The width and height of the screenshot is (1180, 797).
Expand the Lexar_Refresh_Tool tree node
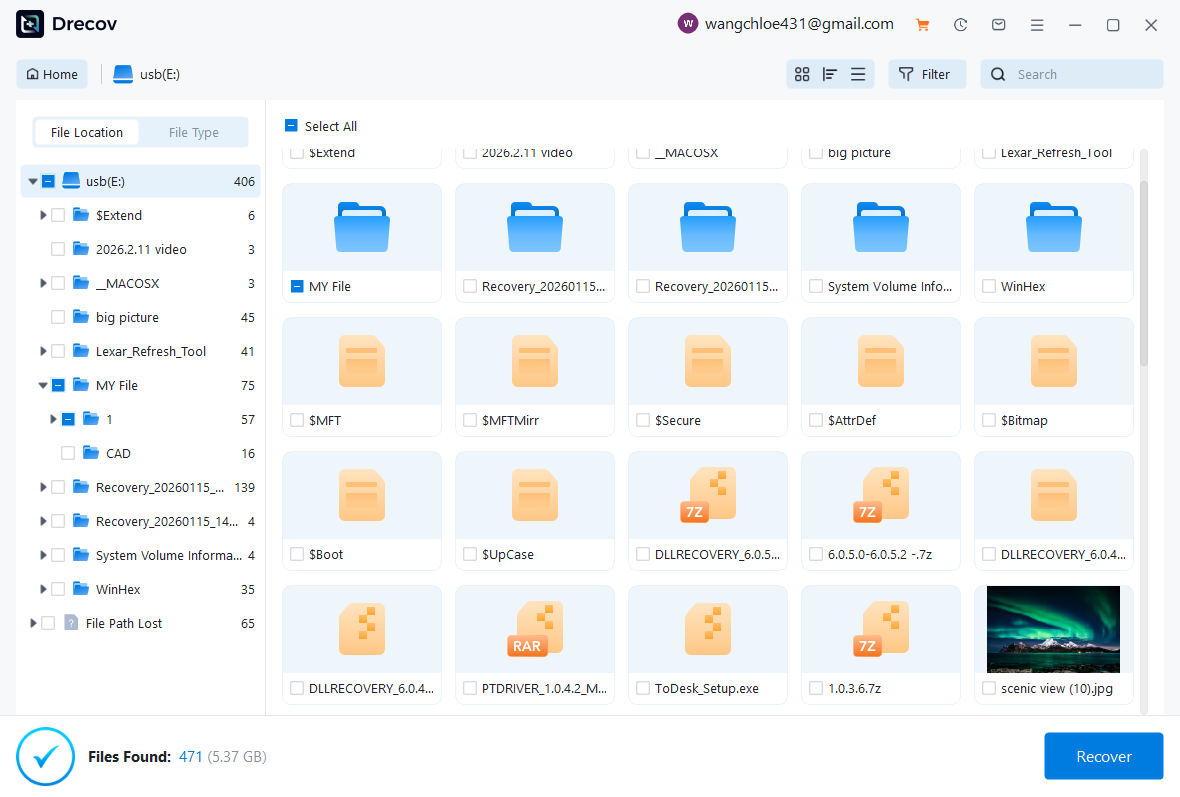click(43, 351)
